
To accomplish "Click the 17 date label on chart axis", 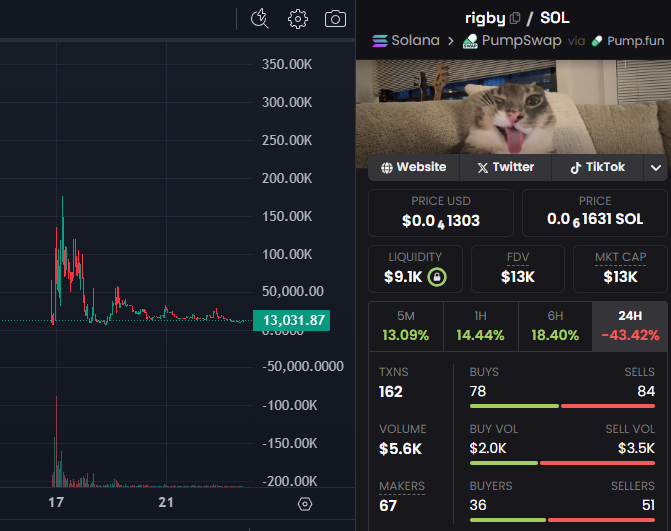I will tap(56, 502).
